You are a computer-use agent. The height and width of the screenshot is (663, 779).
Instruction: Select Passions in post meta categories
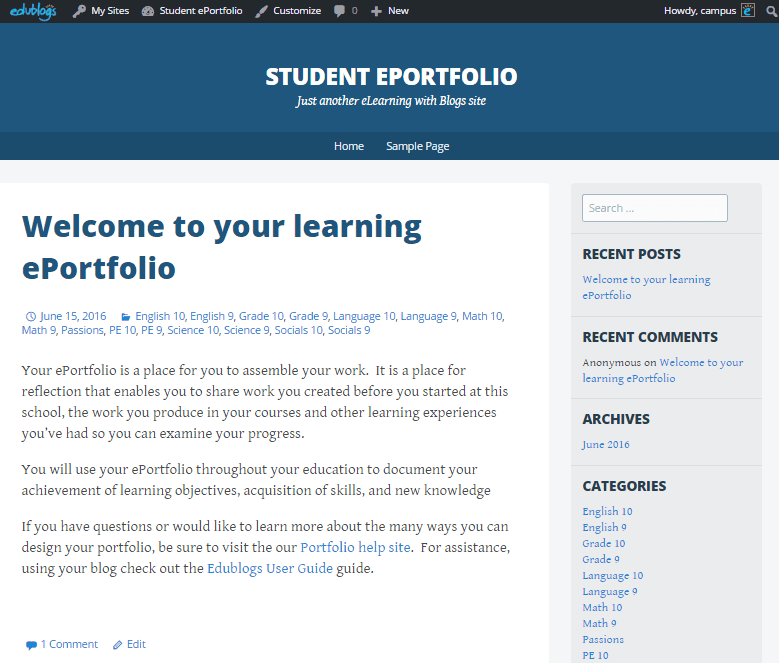(x=82, y=330)
